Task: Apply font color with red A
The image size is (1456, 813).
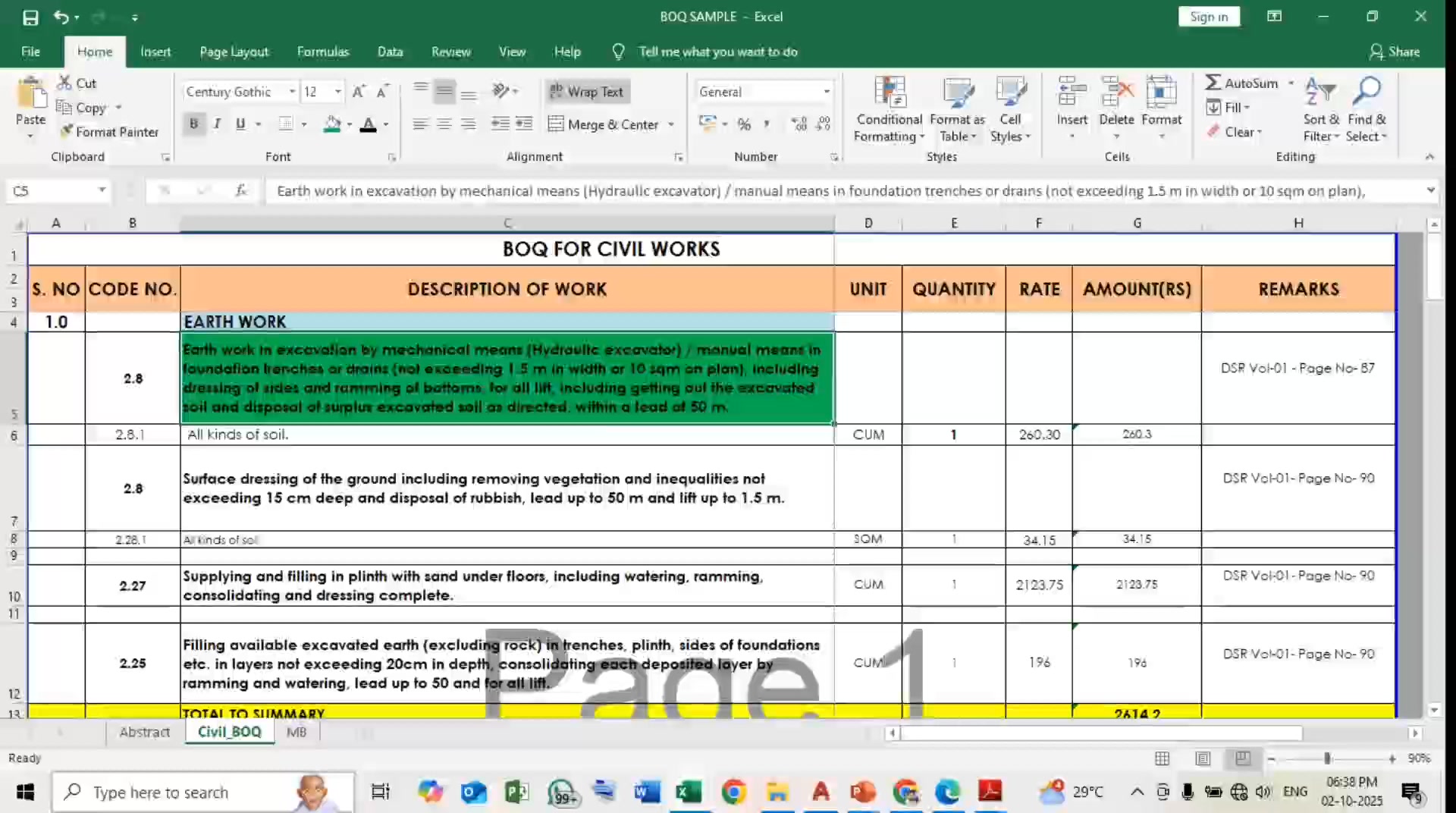Action: tap(369, 124)
